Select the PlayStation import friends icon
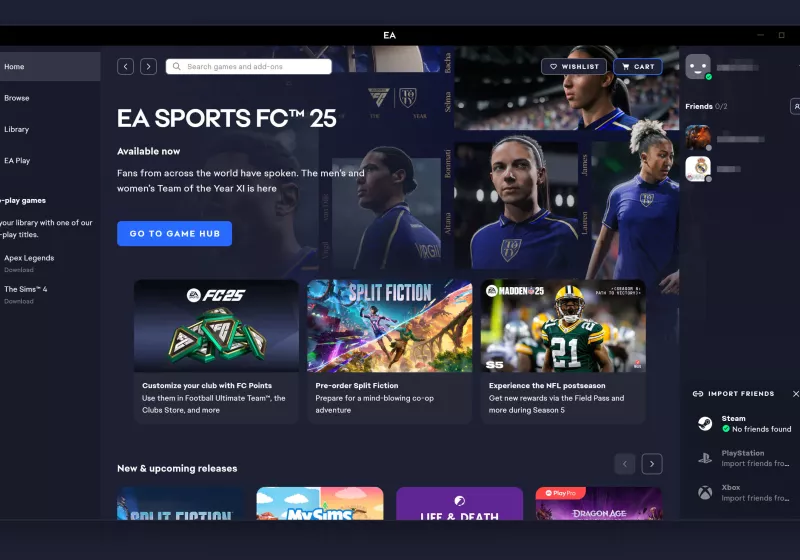Screen dimensions: 800x560 705,458
